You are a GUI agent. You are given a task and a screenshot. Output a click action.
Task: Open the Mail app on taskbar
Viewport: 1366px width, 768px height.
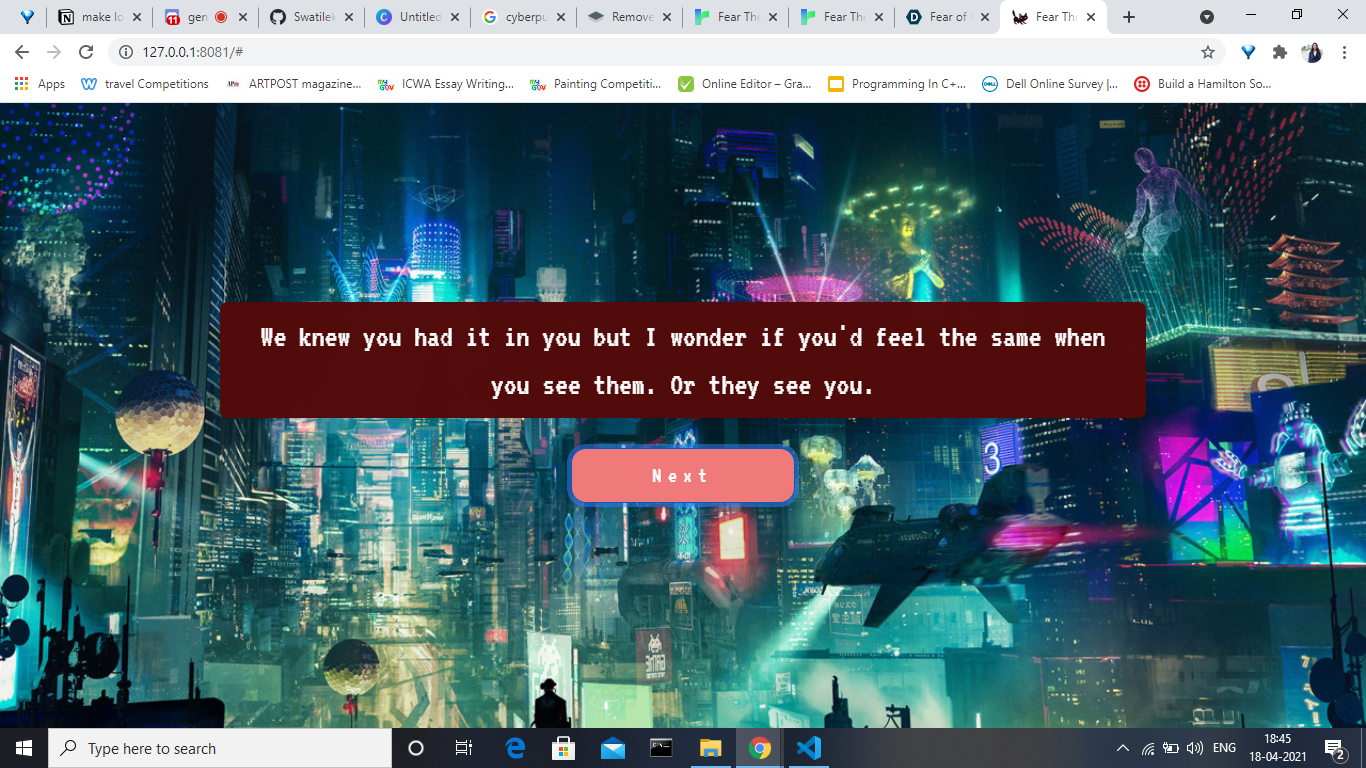tap(613, 748)
